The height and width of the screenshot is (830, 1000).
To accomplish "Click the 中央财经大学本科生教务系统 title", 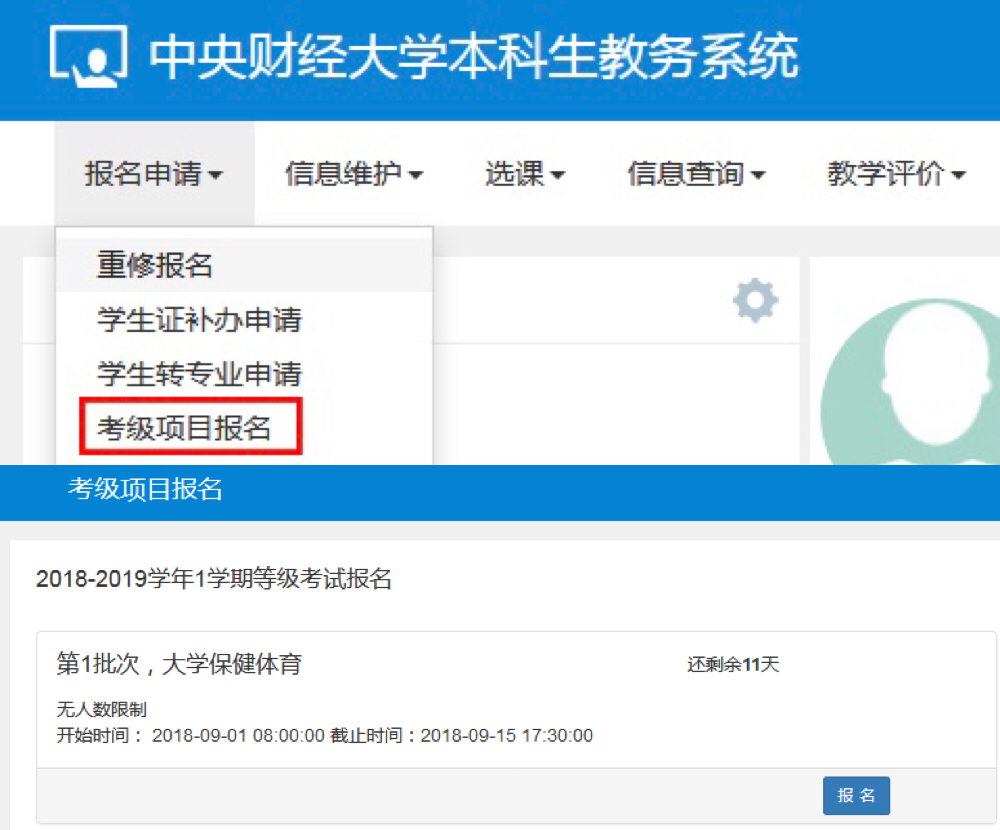I will point(474,57).
